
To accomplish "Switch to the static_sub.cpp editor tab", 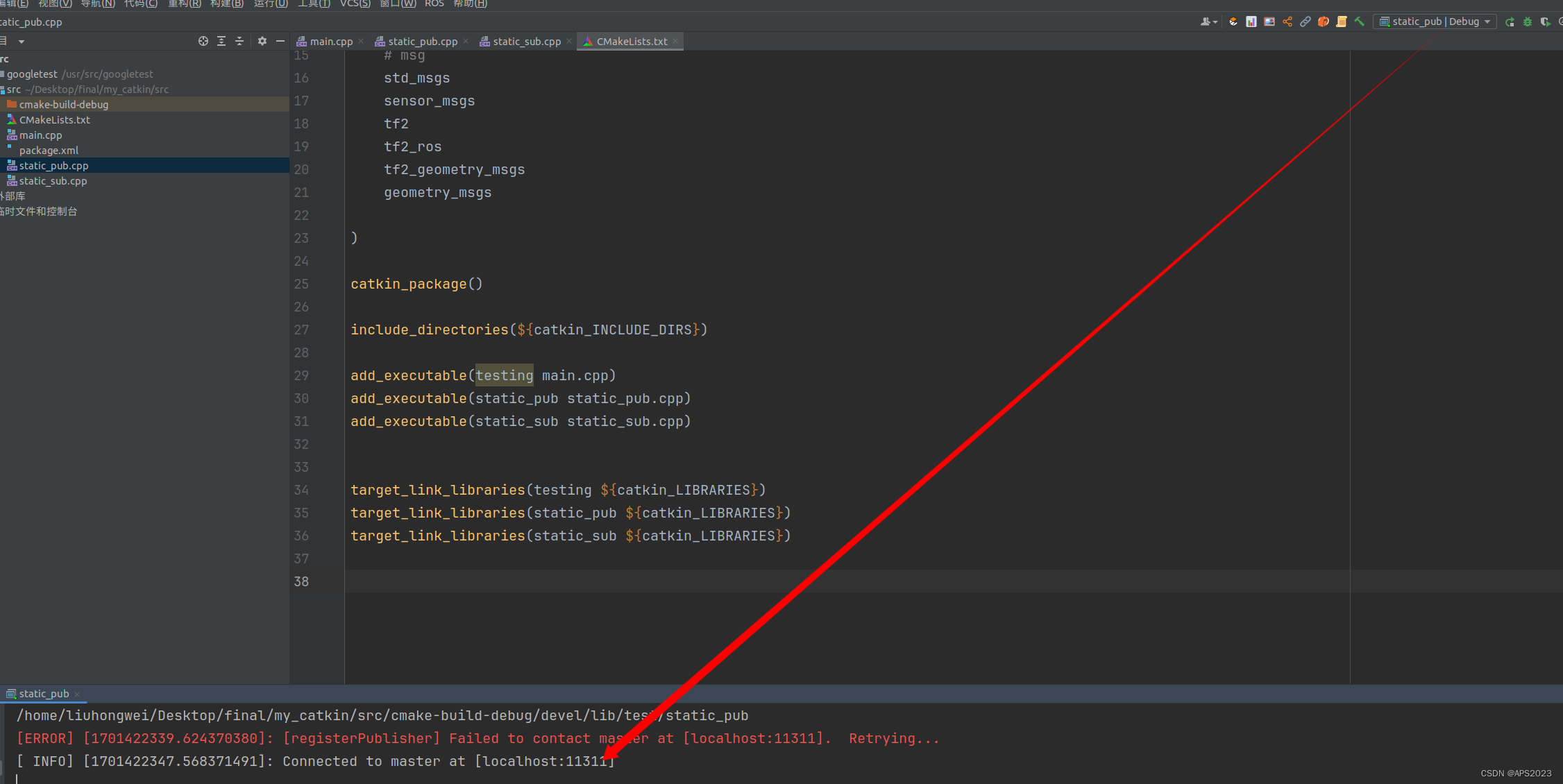I will point(526,42).
